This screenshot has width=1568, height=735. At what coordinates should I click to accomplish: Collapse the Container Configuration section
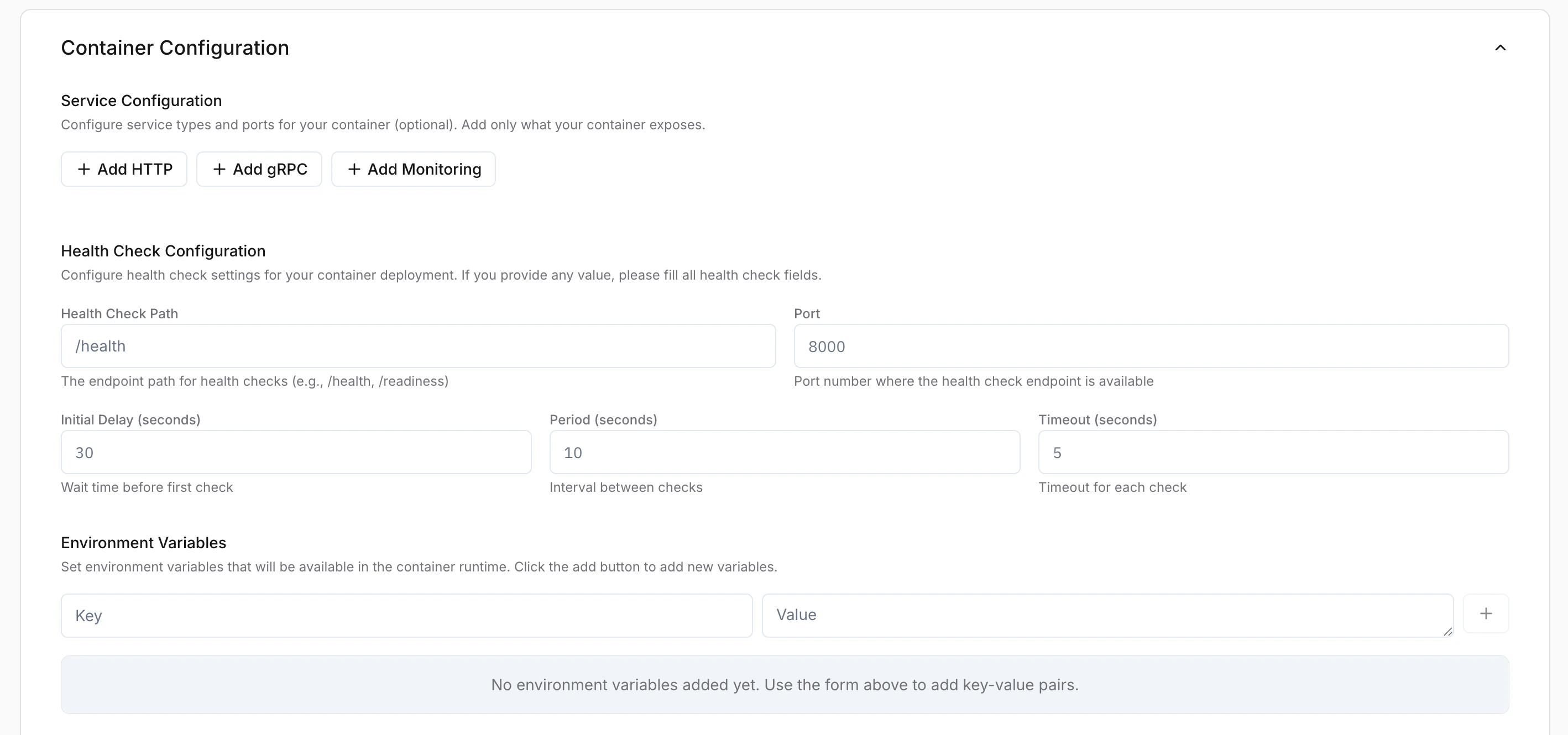[1500, 48]
